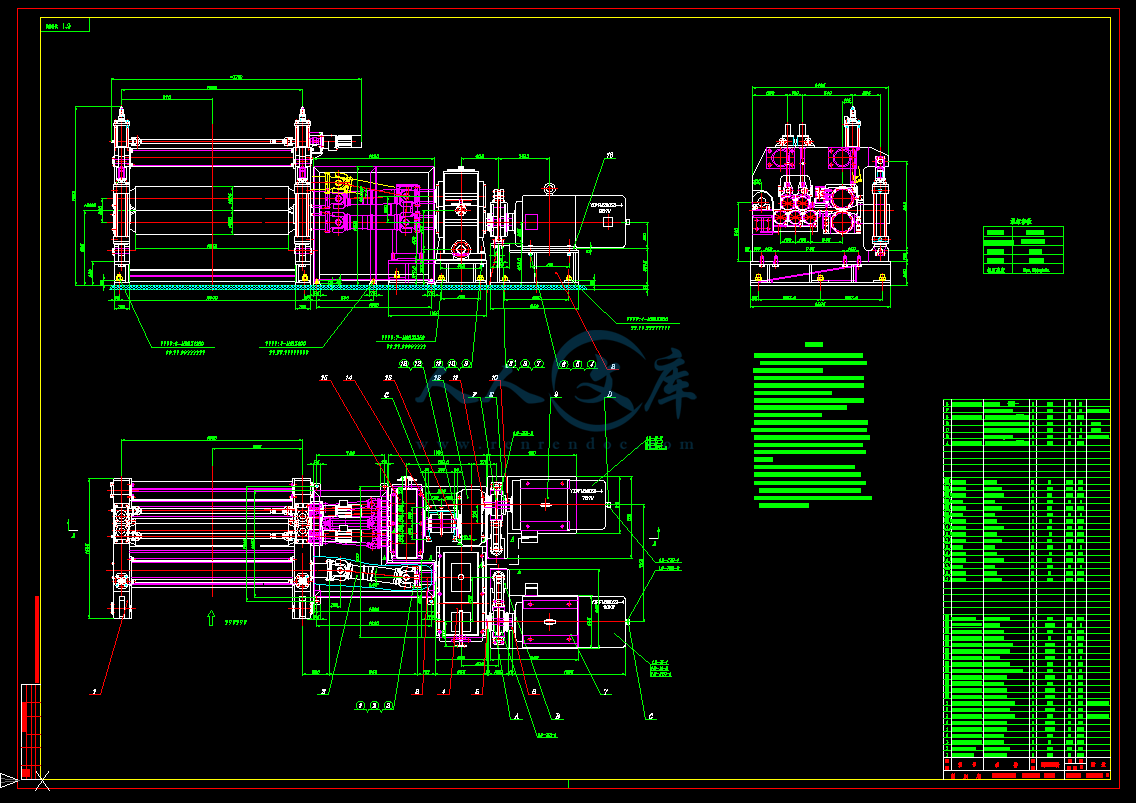
Task: Select the red title block under the parts list
Action: pos(1027,770)
